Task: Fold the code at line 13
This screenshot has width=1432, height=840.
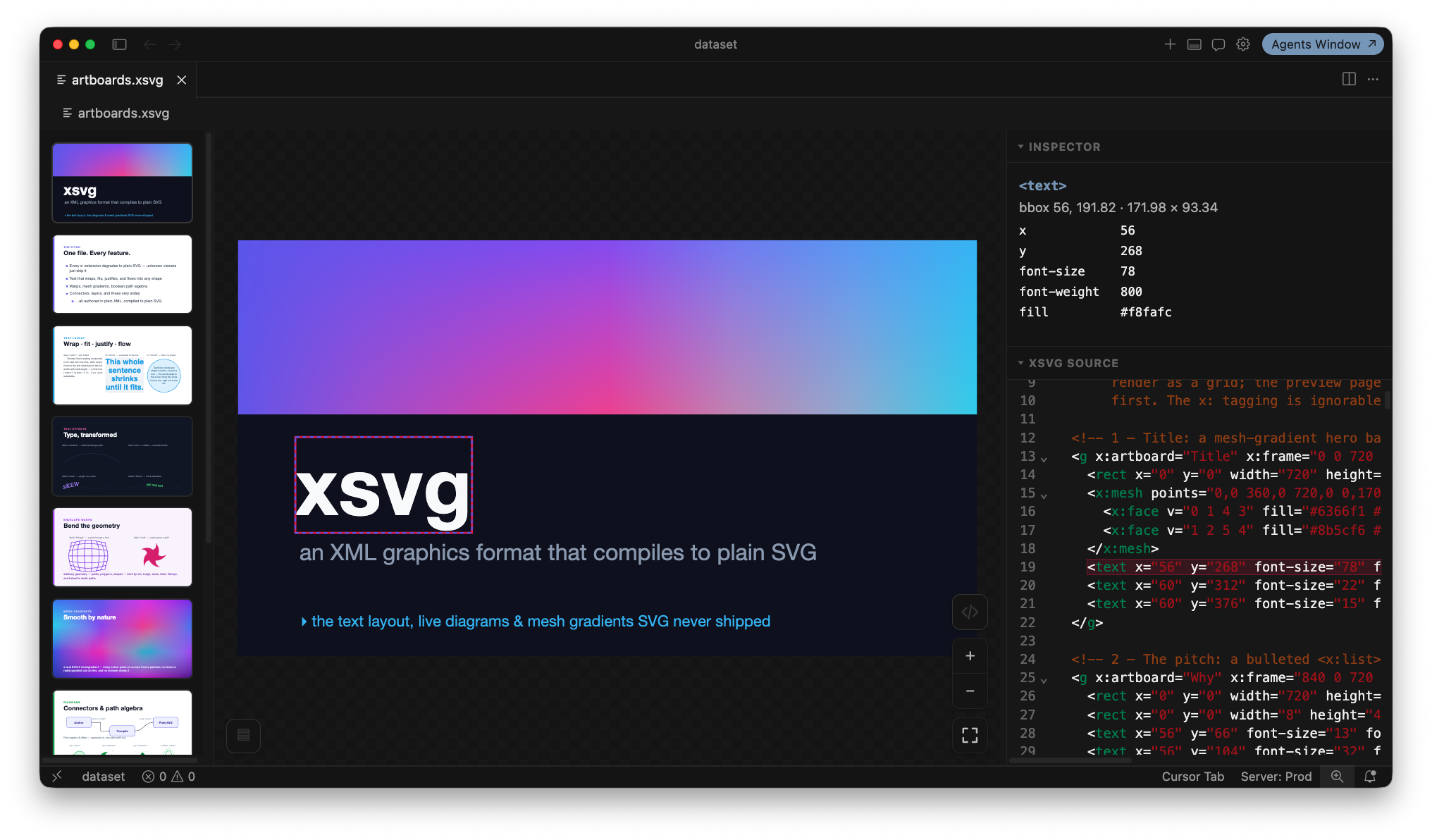Action: point(1044,459)
